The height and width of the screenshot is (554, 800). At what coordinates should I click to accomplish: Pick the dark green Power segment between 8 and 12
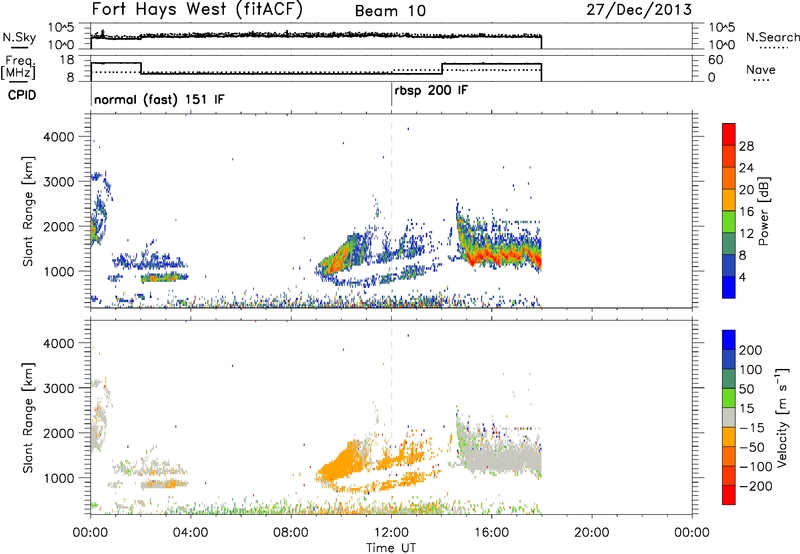(729, 244)
